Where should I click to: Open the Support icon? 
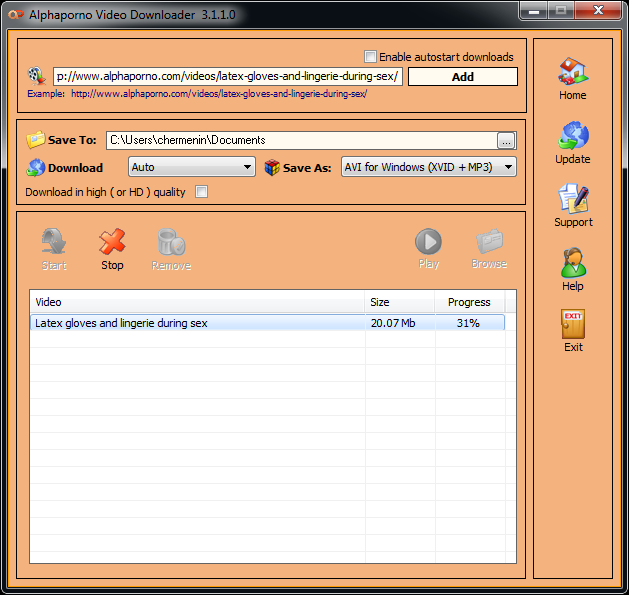pos(573,198)
